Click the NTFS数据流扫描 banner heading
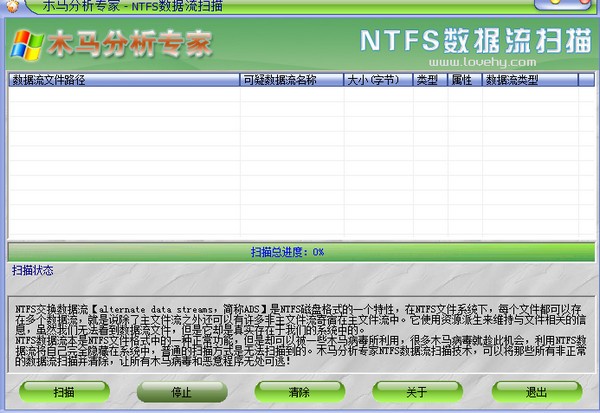 [476, 41]
